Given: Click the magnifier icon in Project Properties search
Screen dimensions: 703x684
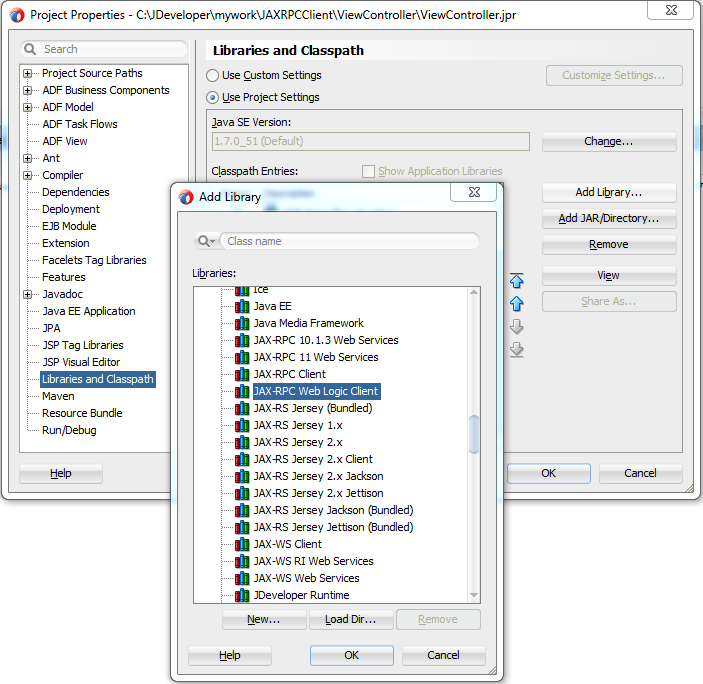Looking at the screenshot, I should [30, 49].
